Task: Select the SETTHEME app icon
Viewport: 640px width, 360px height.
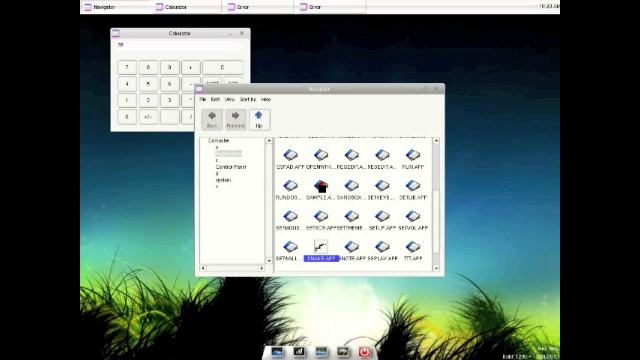Action: [x=351, y=220]
